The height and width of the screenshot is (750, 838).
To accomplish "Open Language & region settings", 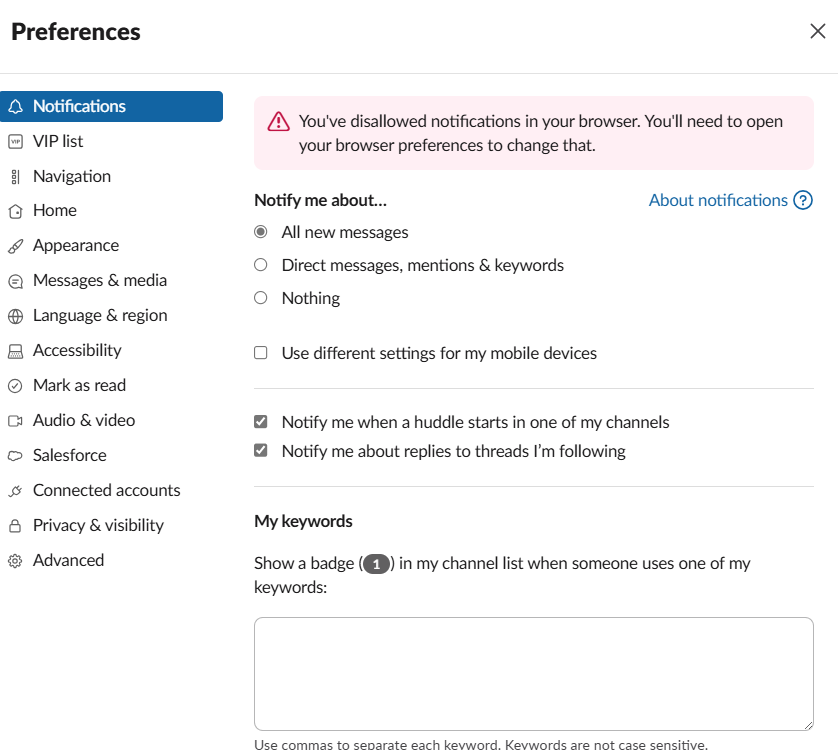I will (111, 315).
